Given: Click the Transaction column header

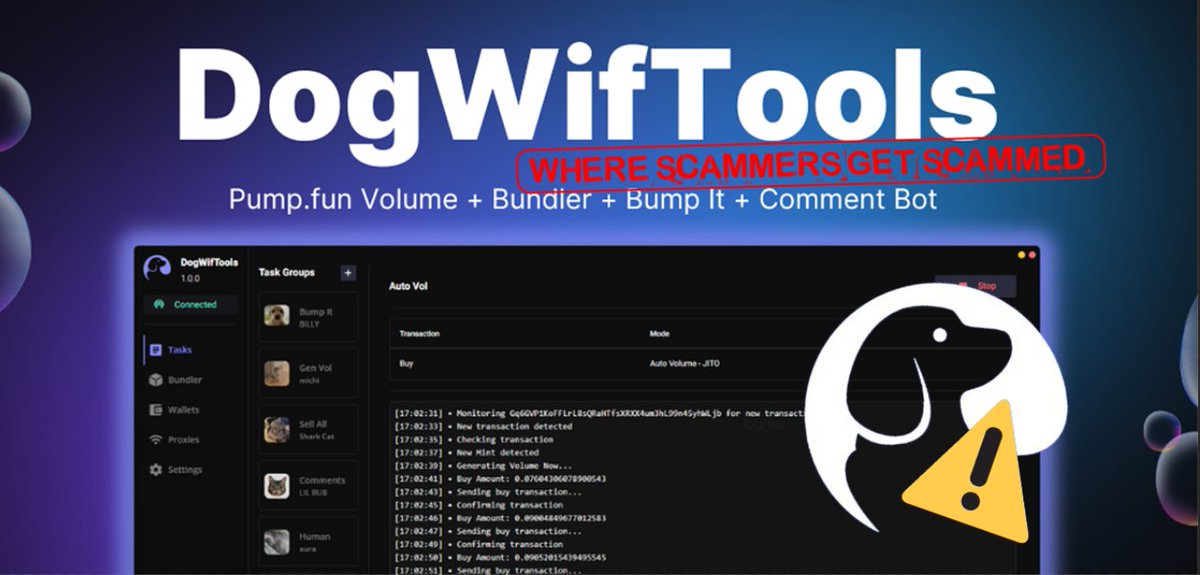Looking at the screenshot, I should pos(420,334).
